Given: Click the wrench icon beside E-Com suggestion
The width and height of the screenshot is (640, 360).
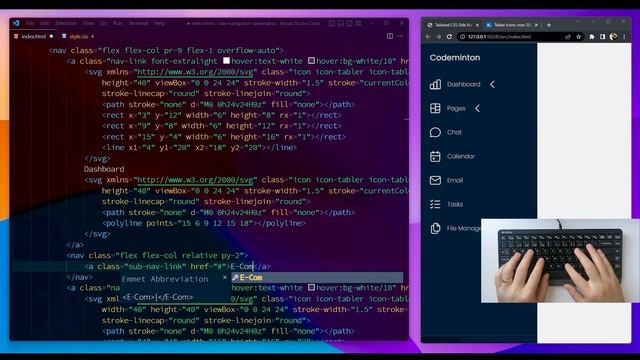Looking at the screenshot, I should pos(235,278).
